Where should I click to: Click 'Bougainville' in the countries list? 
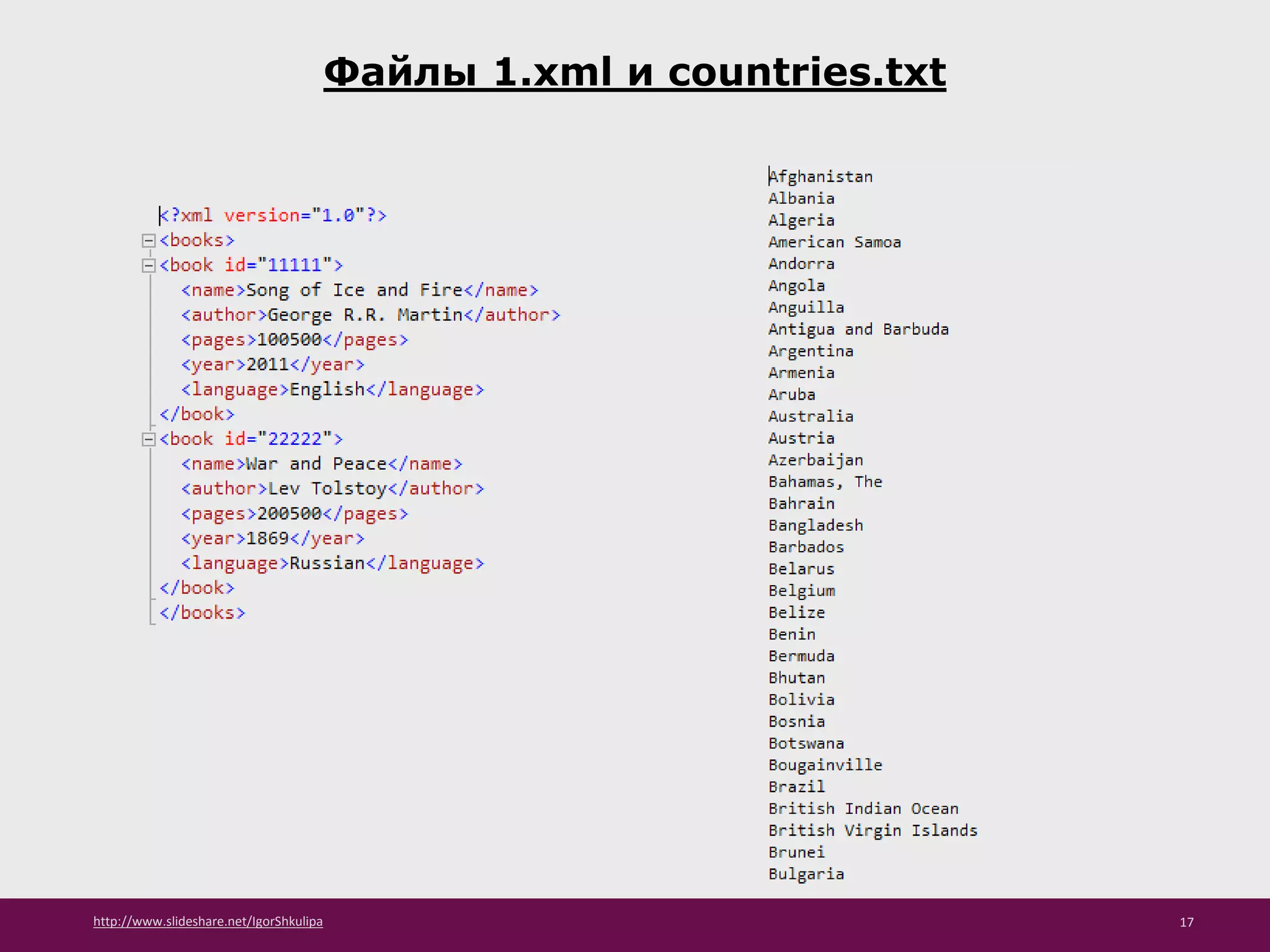coord(825,765)
